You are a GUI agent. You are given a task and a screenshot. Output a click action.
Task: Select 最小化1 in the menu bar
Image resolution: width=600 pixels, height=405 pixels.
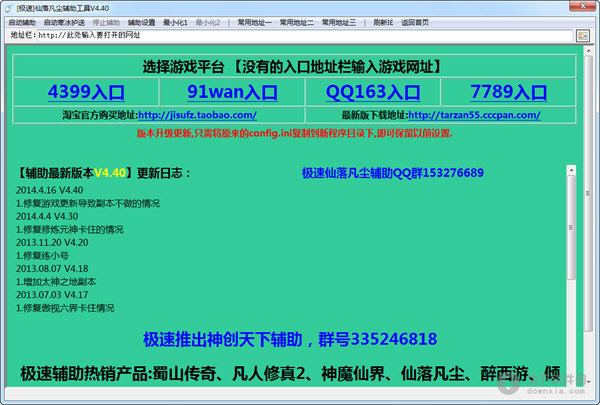(x=175, y=23)
